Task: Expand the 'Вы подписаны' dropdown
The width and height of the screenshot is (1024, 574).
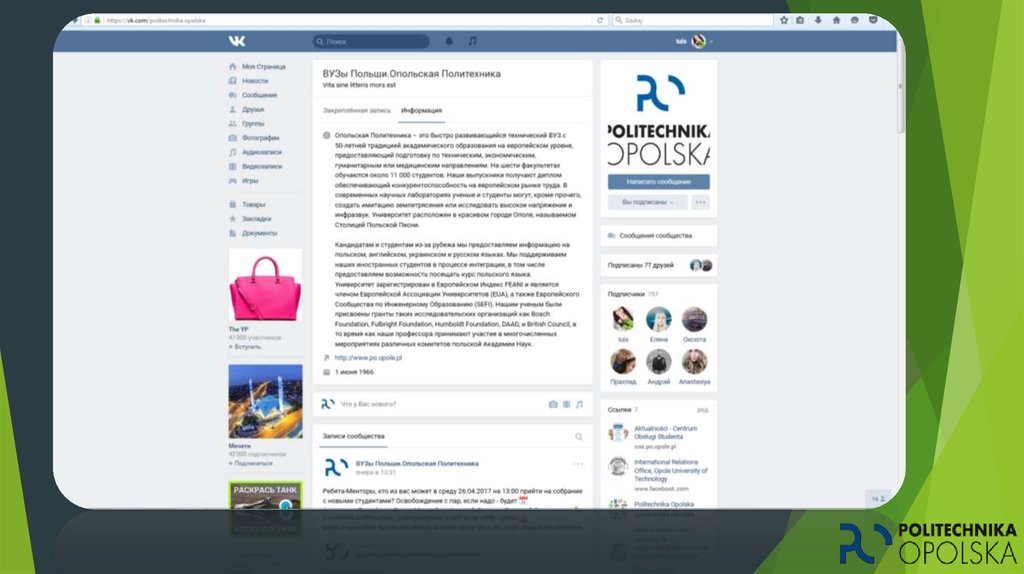Action: pyautogui.click(x=647, y=202)
